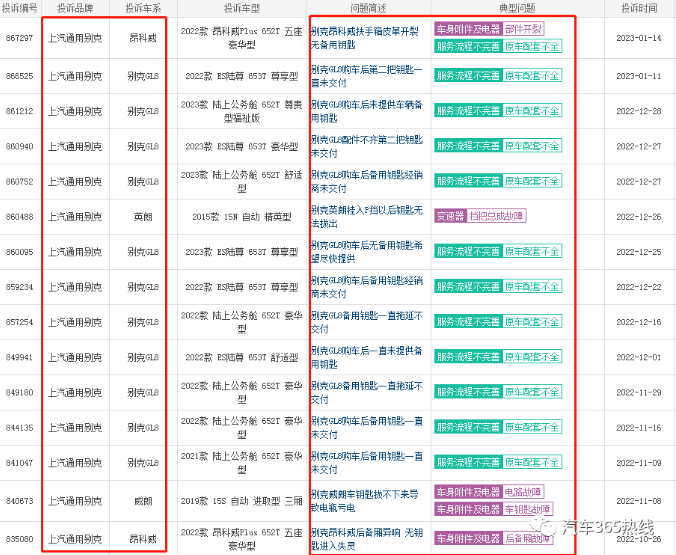Open the issue description link in row 857254
676x555 pixels.
[x=367, y=322]
